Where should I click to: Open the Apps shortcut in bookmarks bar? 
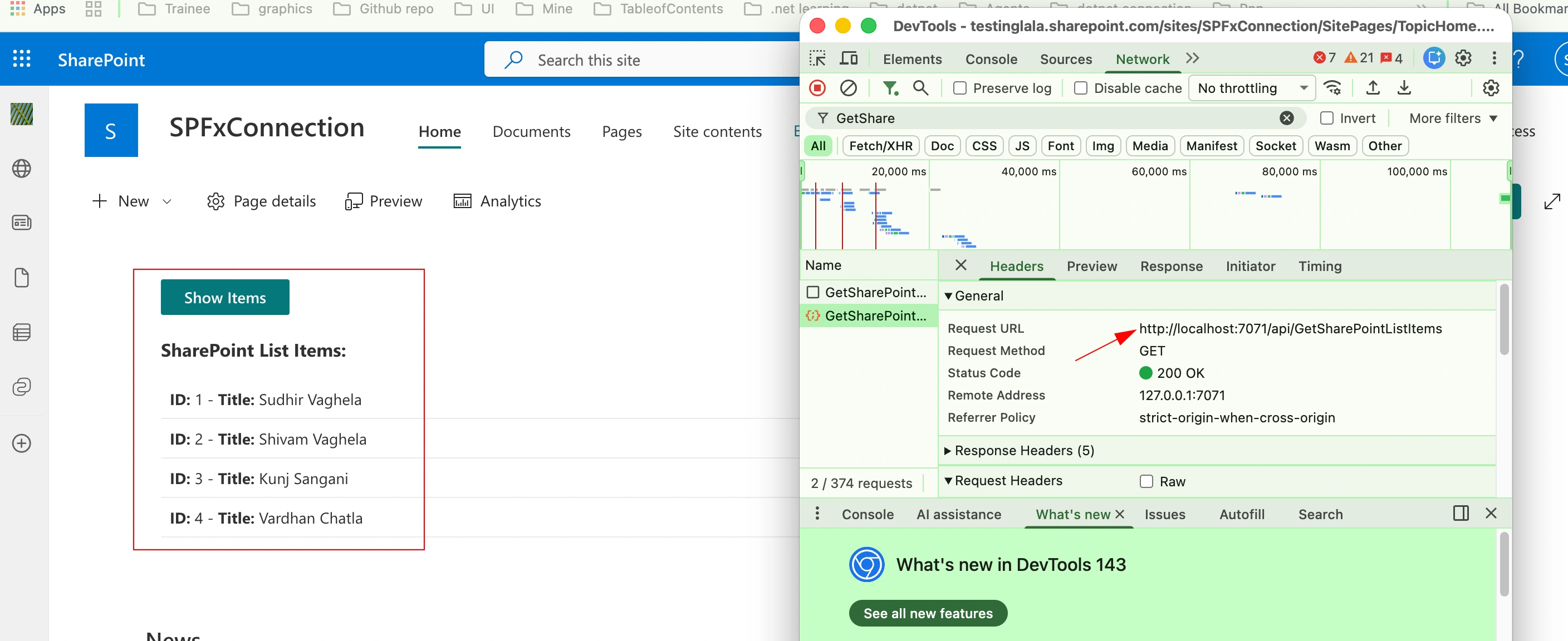coord(38,8)
